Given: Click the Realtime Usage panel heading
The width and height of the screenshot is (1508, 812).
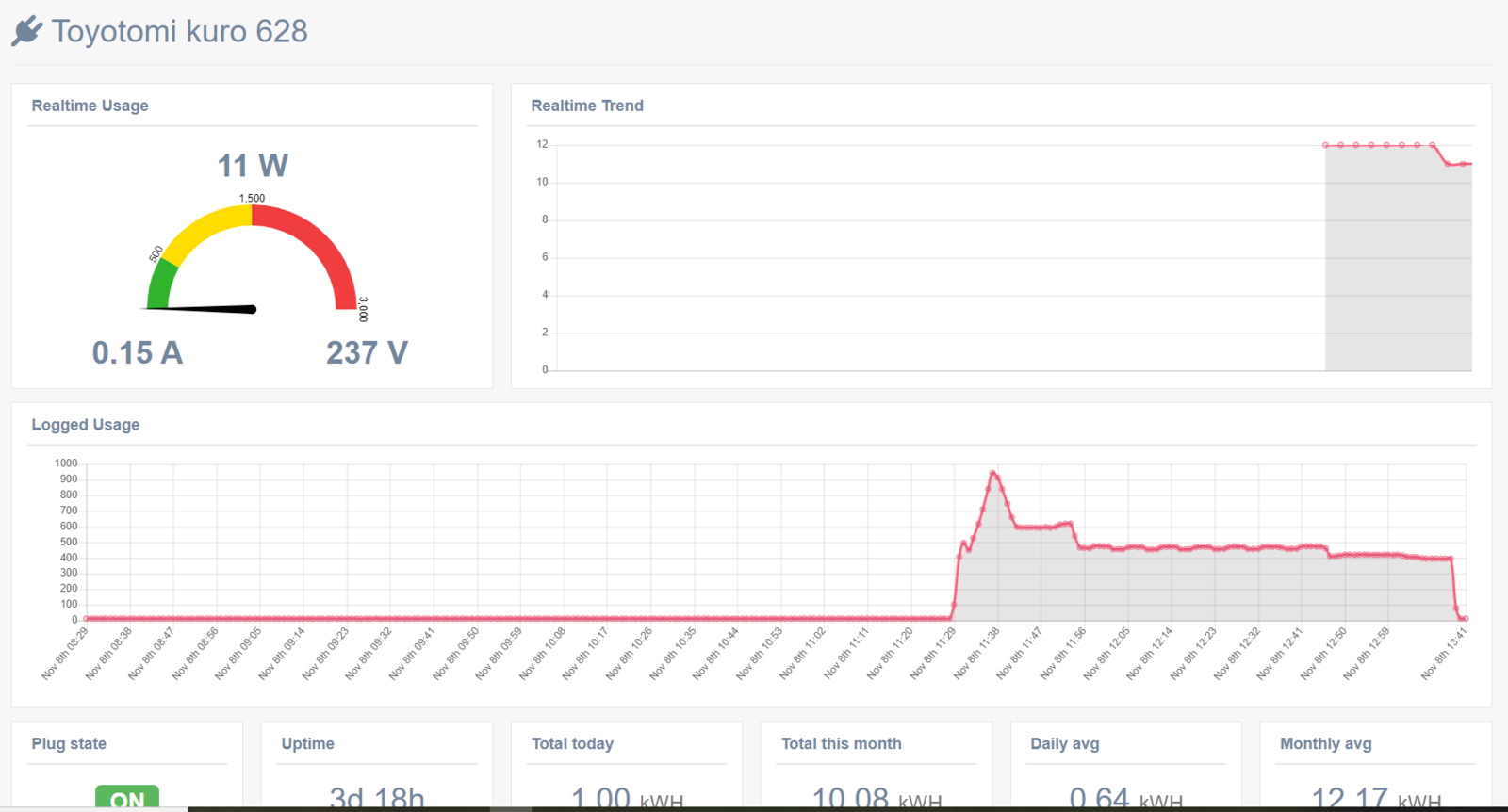Looking at the screenshot, I should 90,106.
